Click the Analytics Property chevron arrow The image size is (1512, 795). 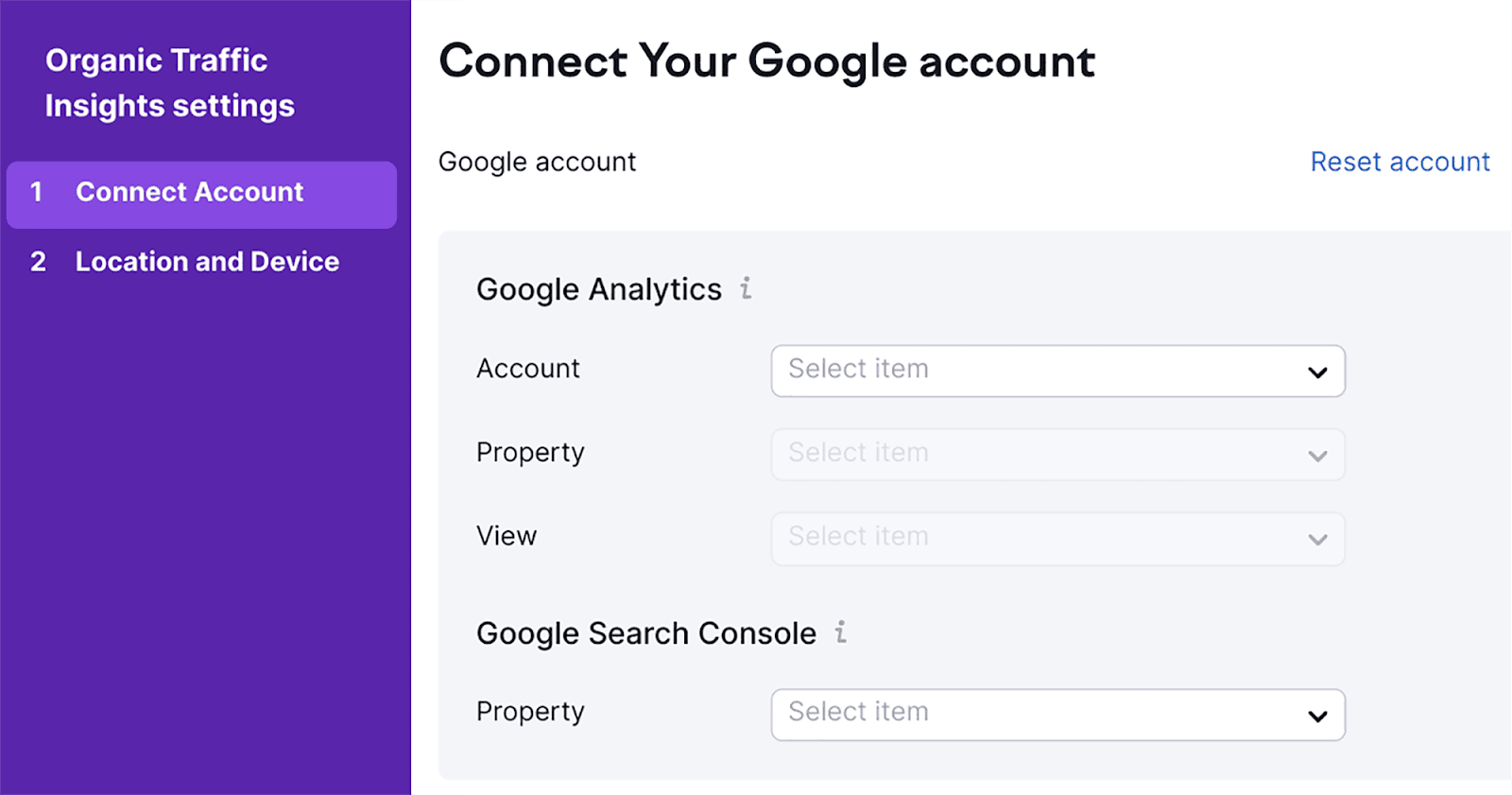(x=1317, y=456)
